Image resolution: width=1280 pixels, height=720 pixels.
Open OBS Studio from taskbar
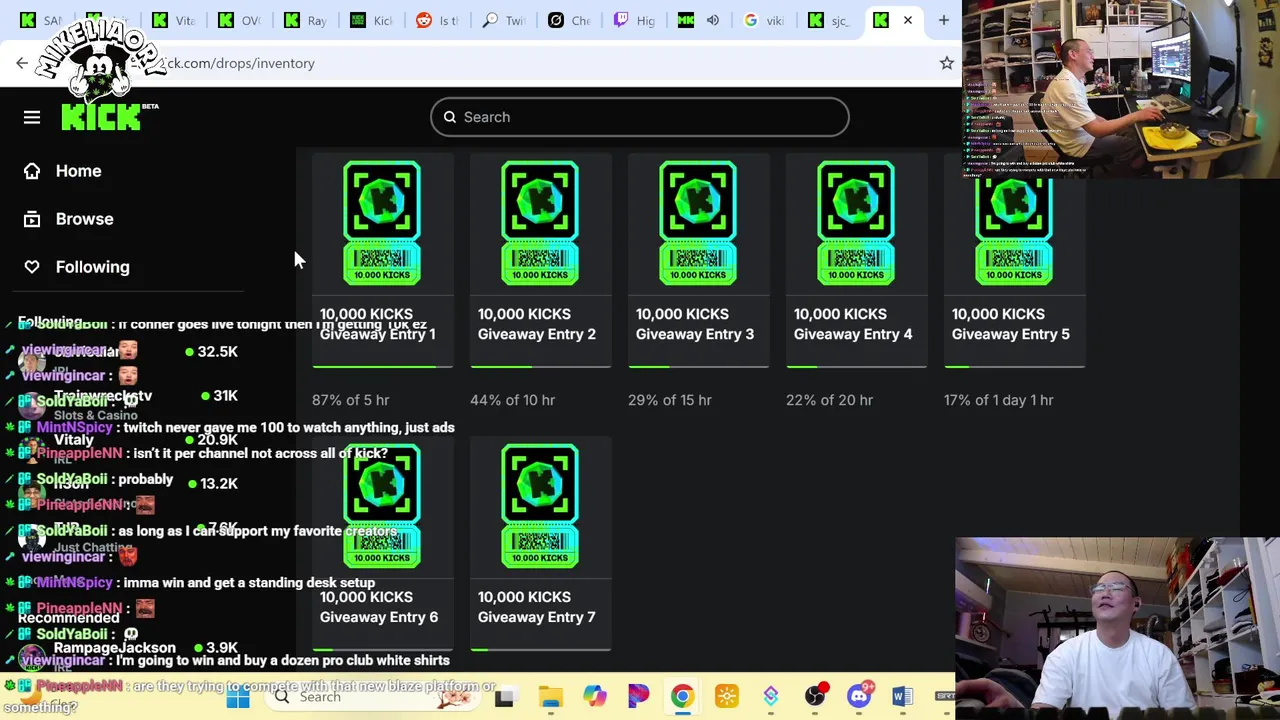click(x=815, y=697)
